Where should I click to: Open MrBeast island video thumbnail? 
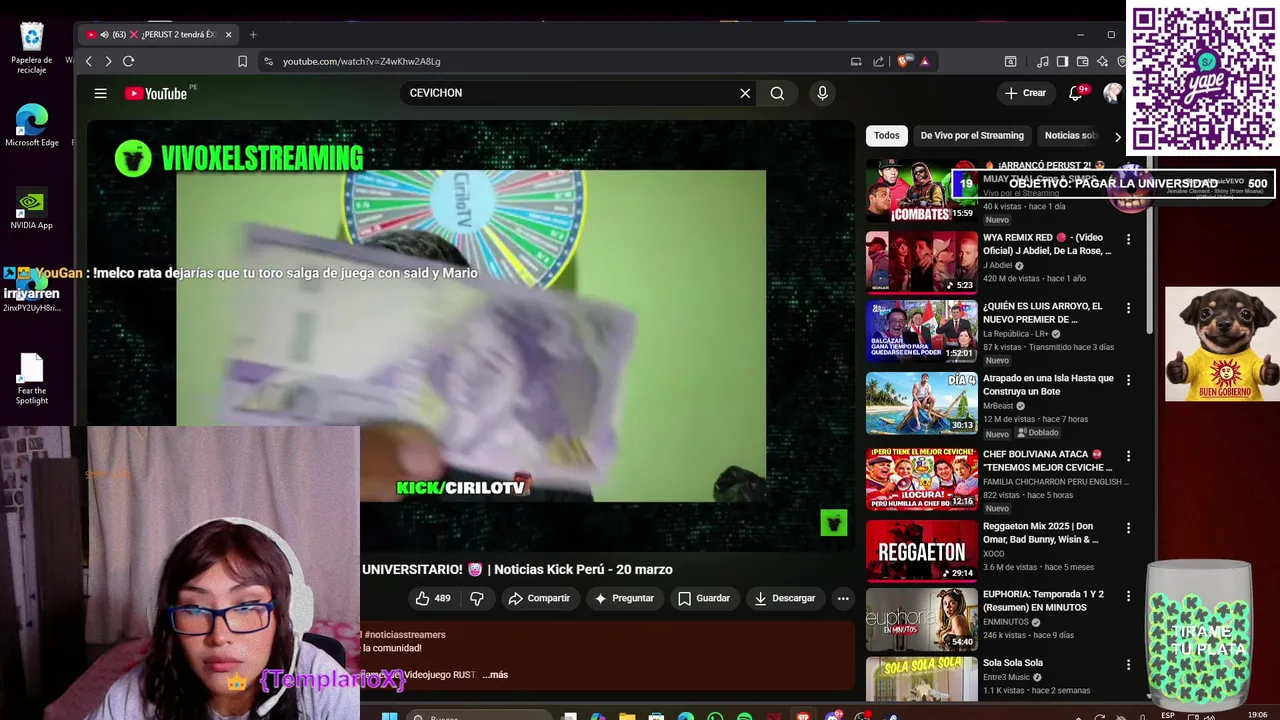921,402
